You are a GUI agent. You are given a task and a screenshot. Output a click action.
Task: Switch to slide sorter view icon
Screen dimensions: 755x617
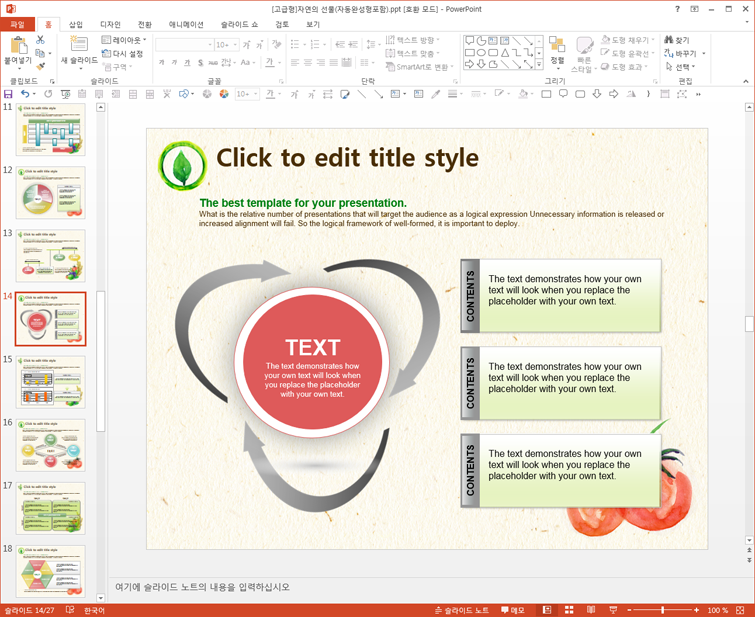point(569,610)
